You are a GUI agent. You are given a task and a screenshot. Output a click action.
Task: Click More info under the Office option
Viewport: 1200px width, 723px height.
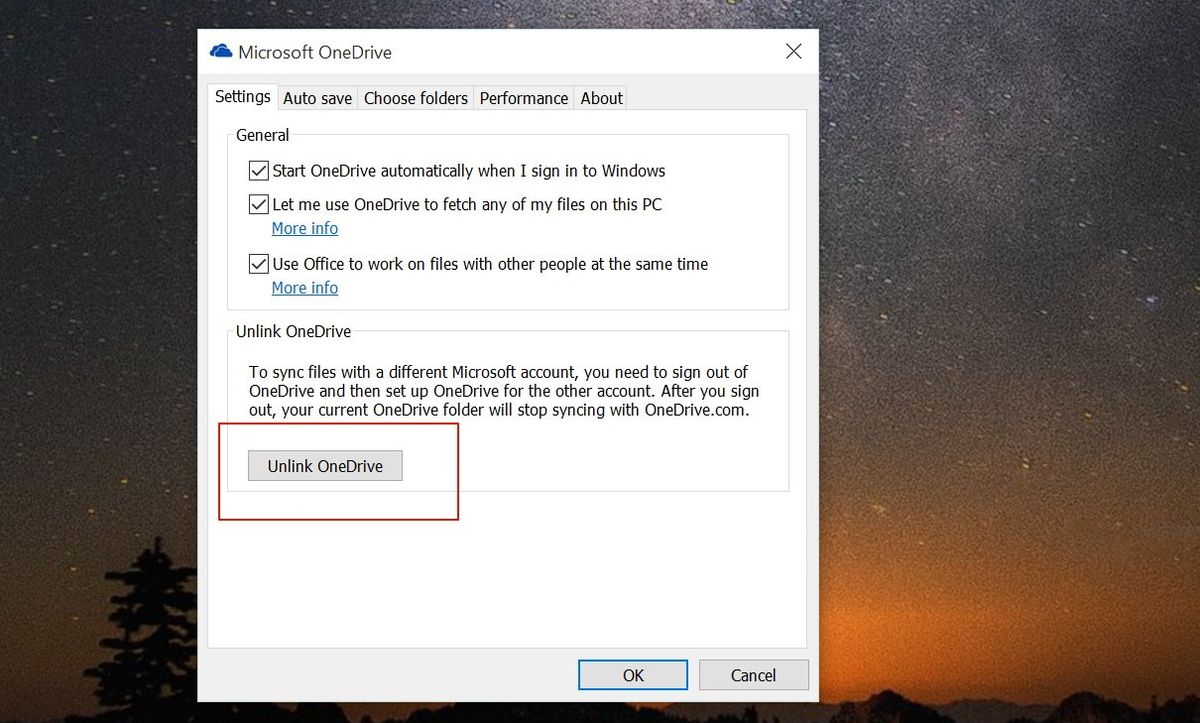[x=304, y=287]
